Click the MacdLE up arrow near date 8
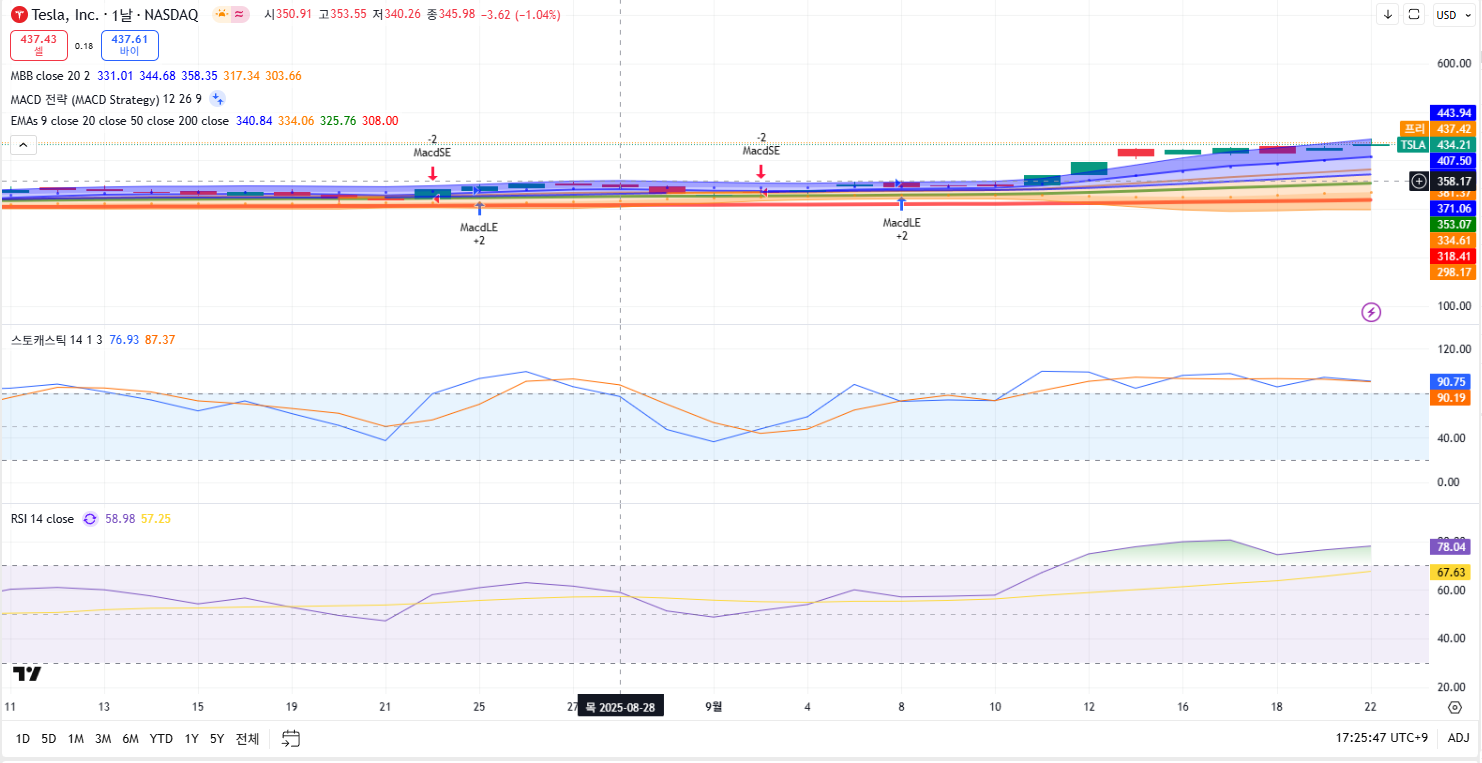The height and width of the screenshot is (763, 1482). tap(901, 205)
